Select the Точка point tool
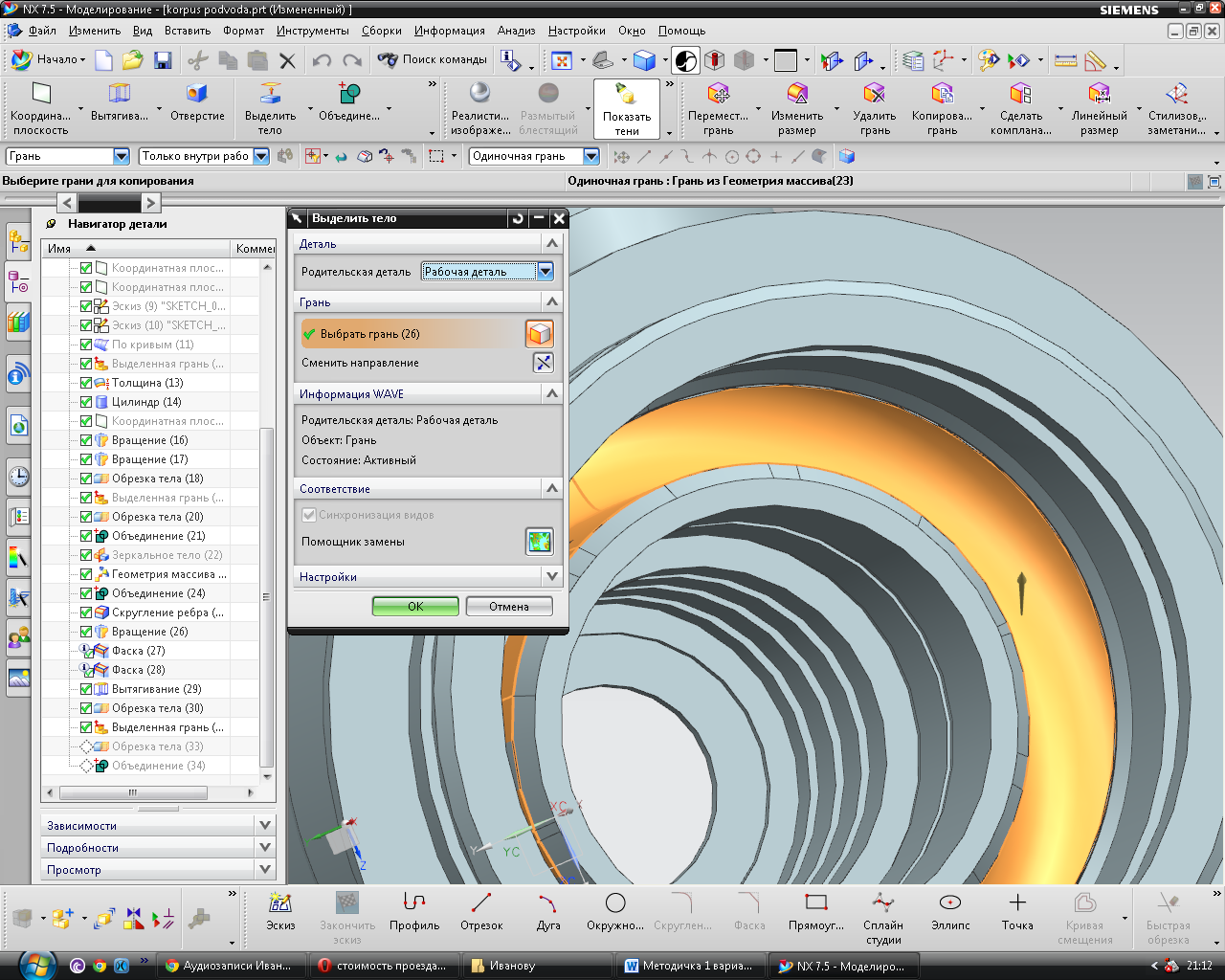1225x980 pixels. point(1017,910)
